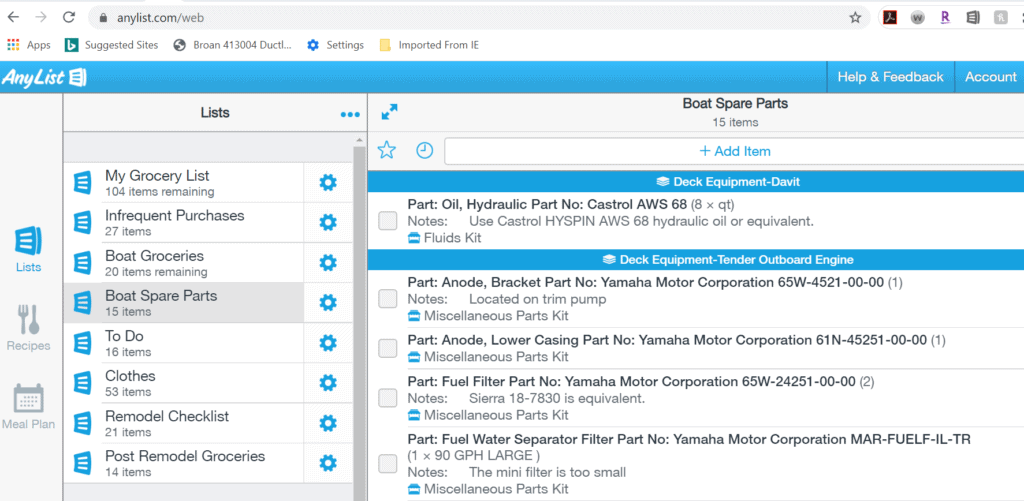Click the list icon next to Clothes

(x=82, y=383)
